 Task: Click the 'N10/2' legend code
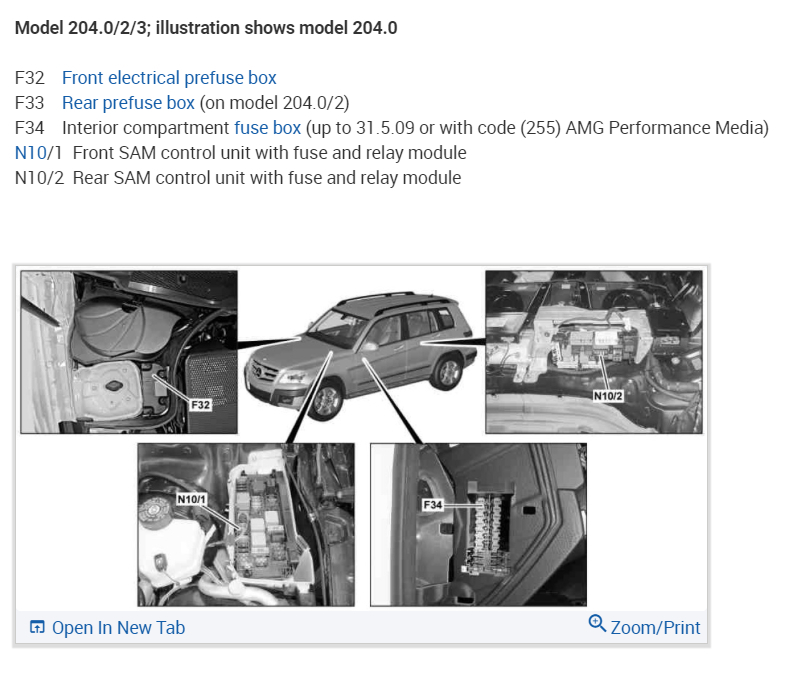click(x=39, y=178)
